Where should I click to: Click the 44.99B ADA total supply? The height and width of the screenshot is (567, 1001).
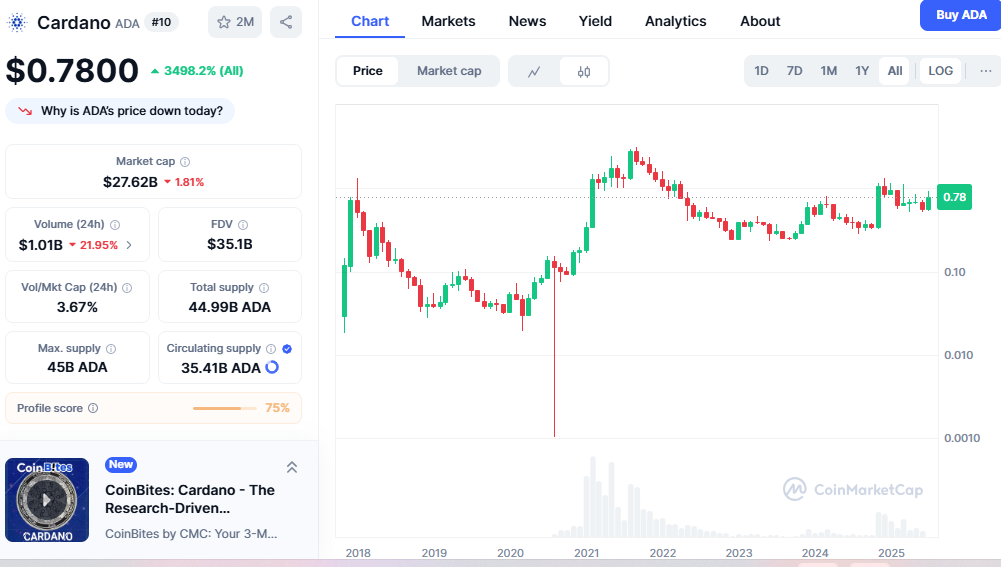(230, 307)
